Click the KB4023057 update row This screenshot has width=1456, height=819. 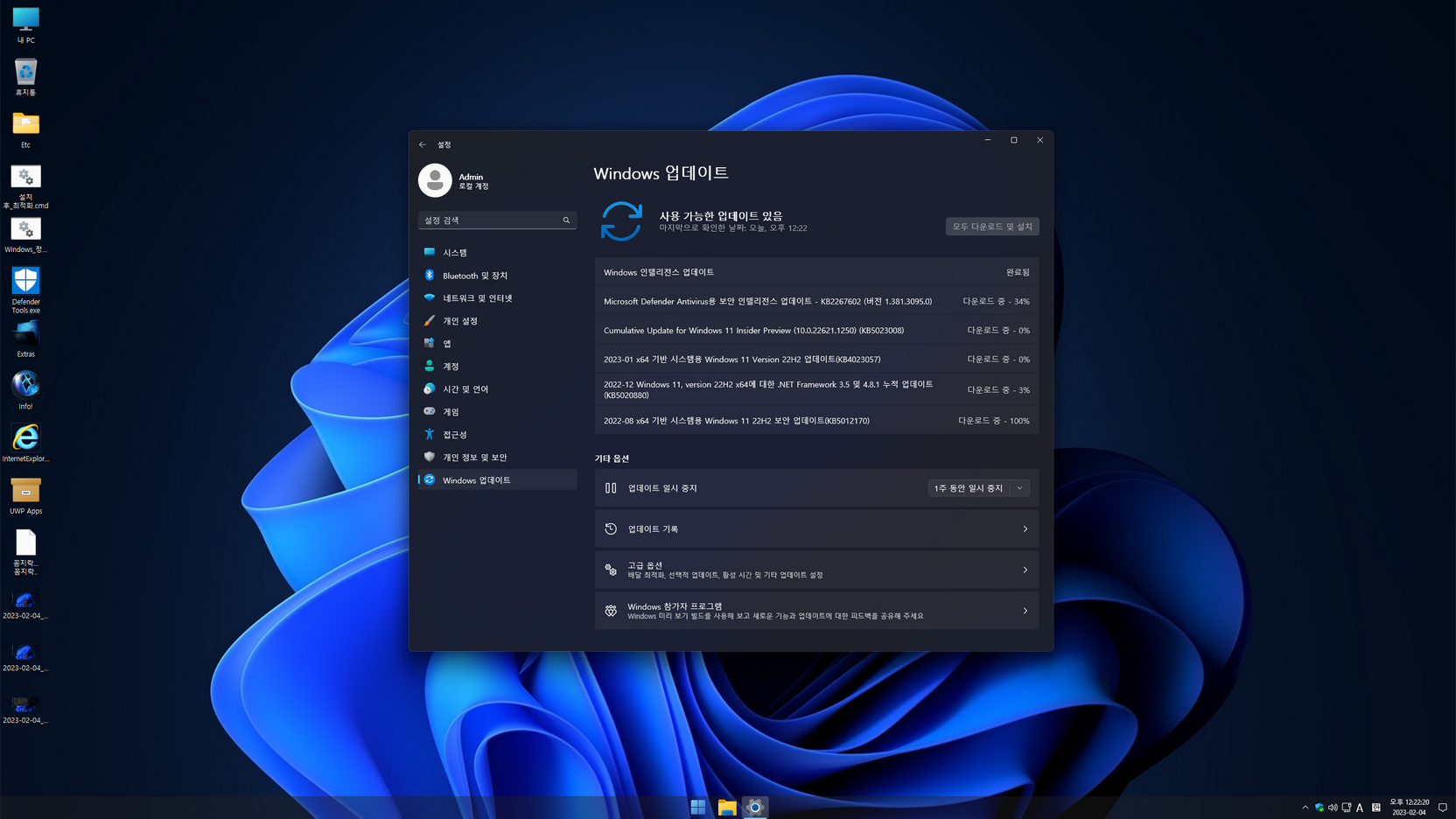click(816, 360)
